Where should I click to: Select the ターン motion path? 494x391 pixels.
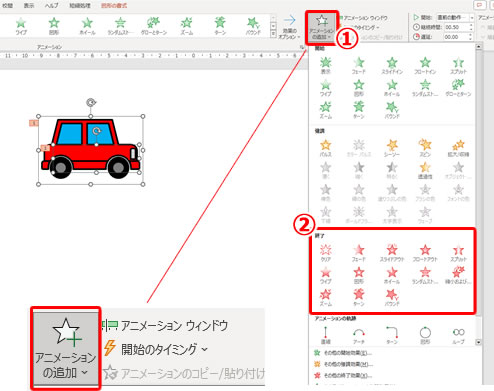(x=392, y=335)
